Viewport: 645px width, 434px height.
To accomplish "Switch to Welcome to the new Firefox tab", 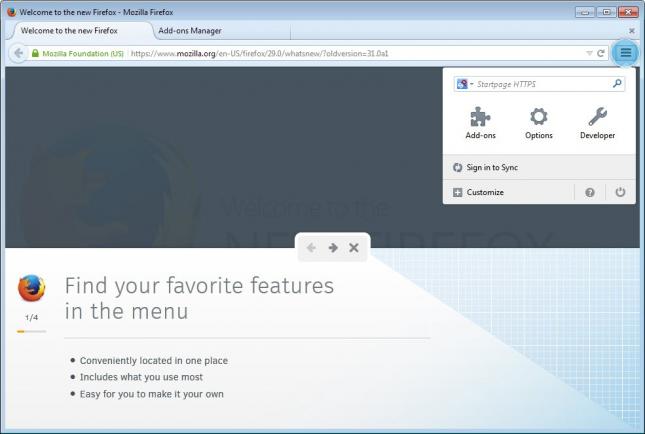I will coord(82,31).
